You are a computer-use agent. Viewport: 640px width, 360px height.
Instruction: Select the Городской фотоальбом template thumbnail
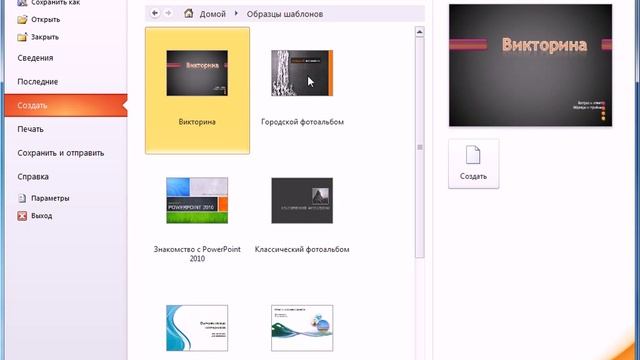pos(302,73)
